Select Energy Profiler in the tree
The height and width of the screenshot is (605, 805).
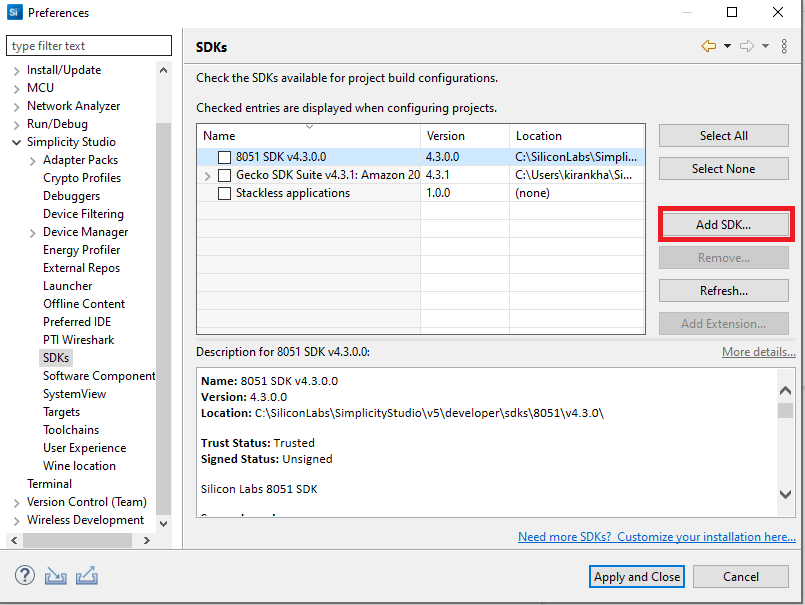82,250
